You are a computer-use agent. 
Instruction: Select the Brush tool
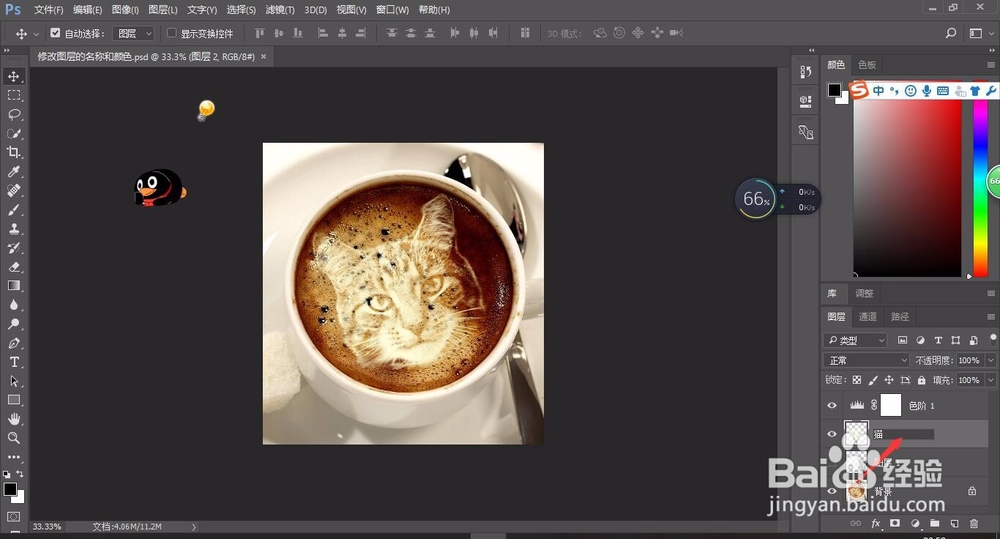[x=13, y=209]
